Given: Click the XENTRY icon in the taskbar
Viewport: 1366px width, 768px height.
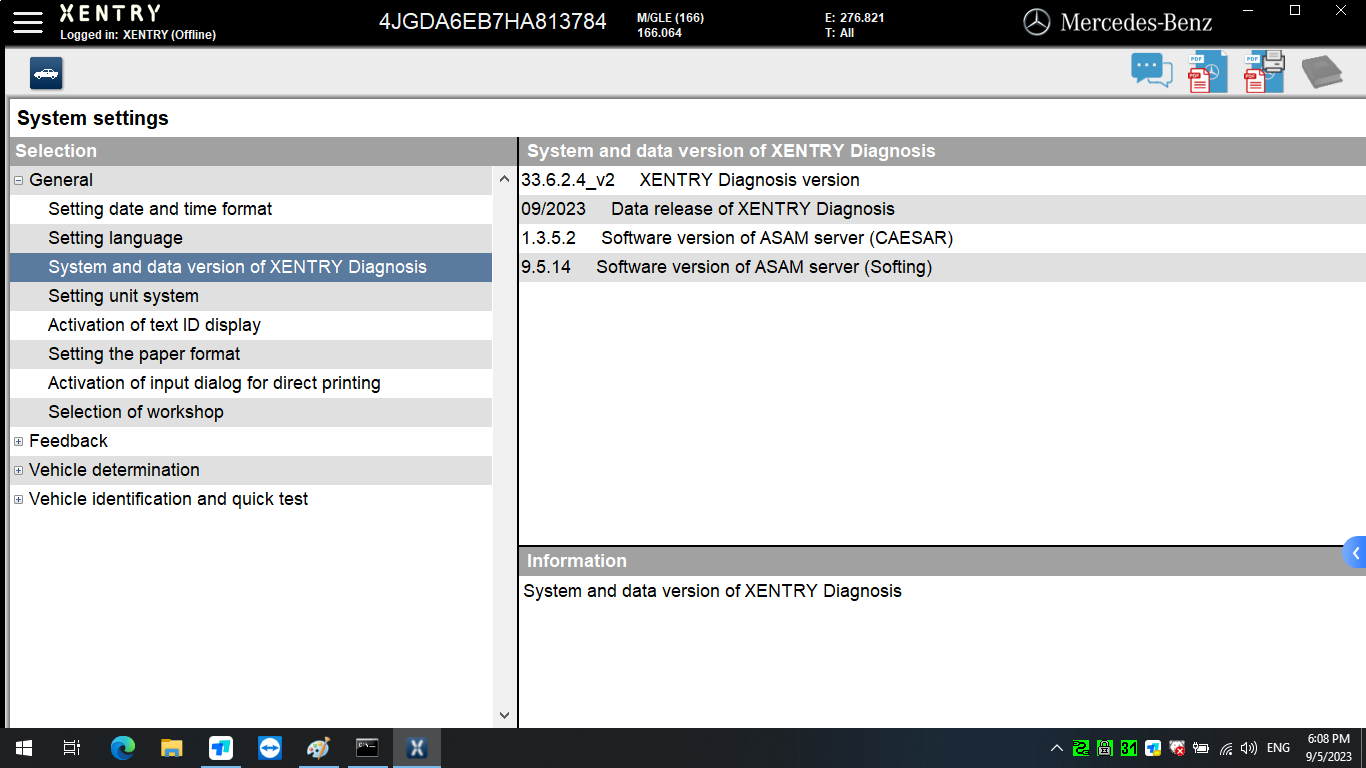Looking at the screenshot, I should pyautogui.click(x=416, y=748).
